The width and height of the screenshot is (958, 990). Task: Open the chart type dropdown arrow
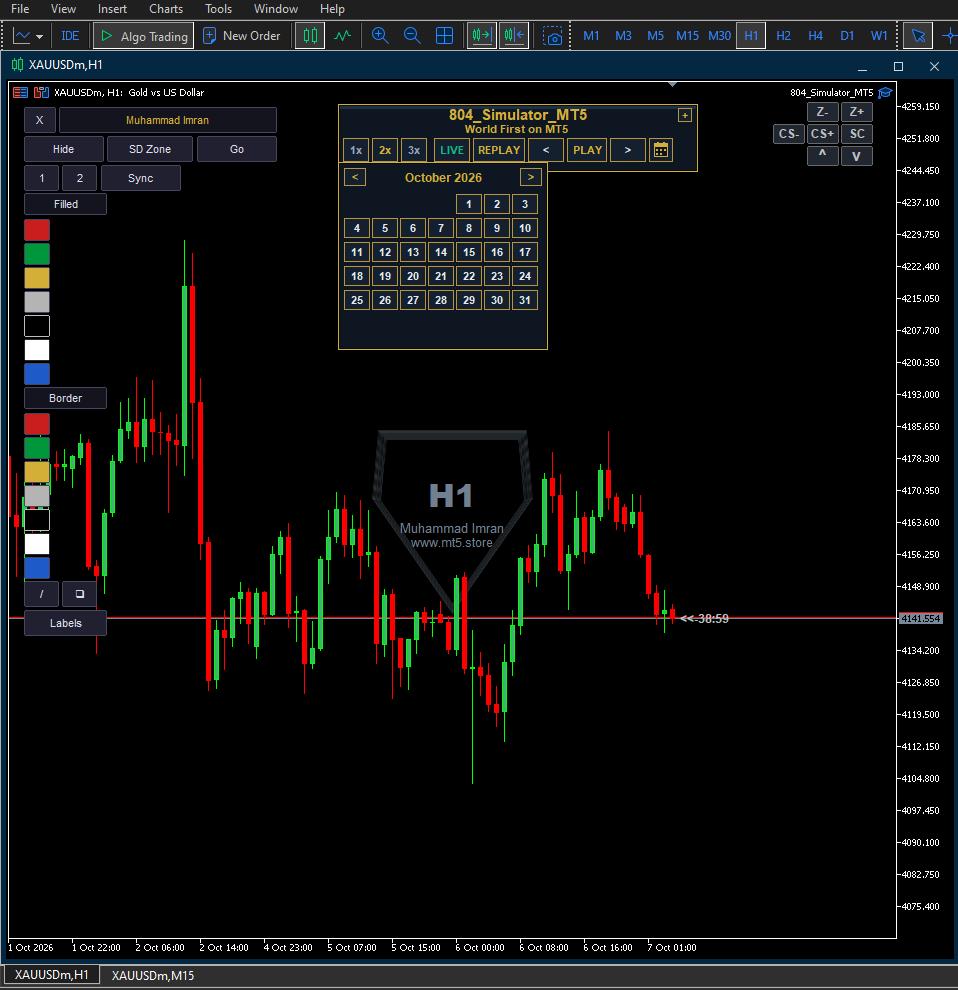[40, 37]
